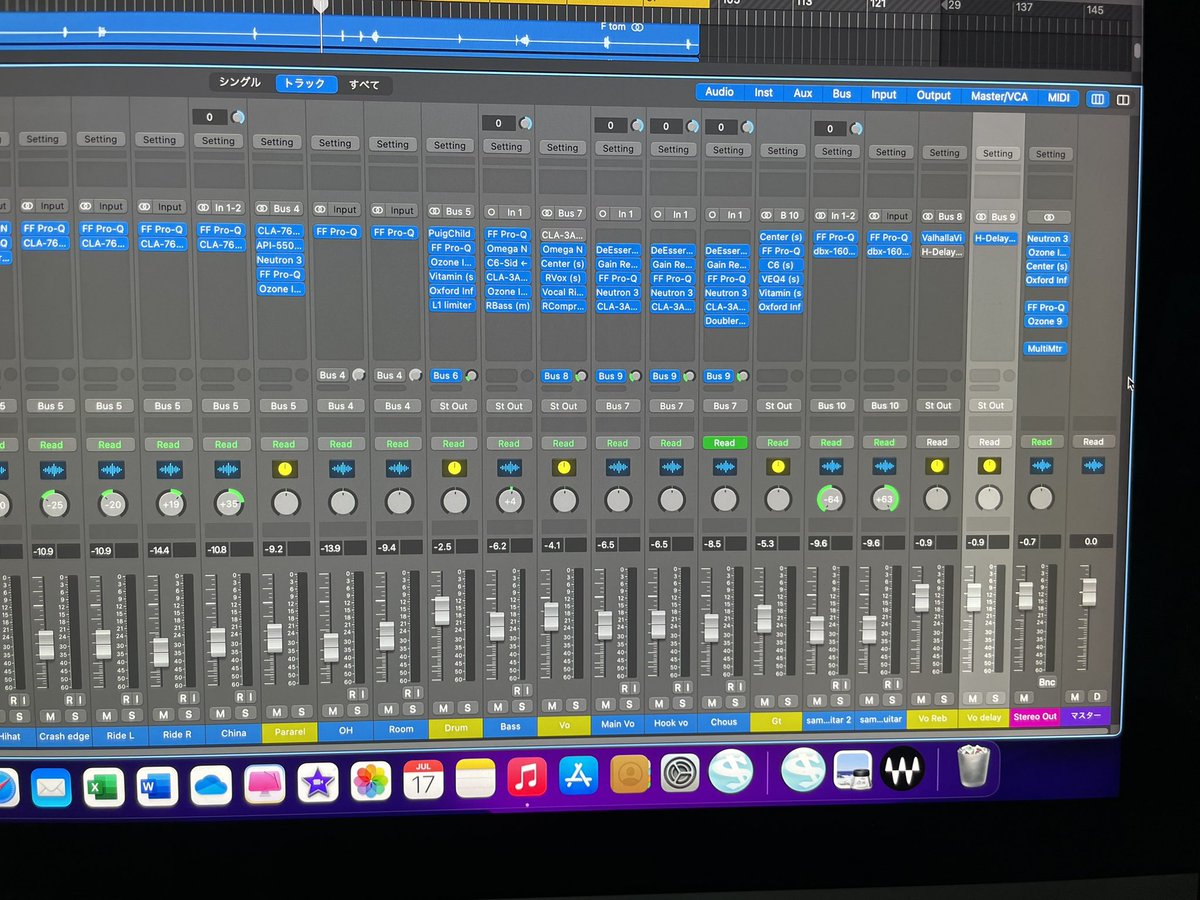Open Ozone 9 plugin on Stereo Out
The height and width of the screenshot is (900, 1200).
point(1046,321)
